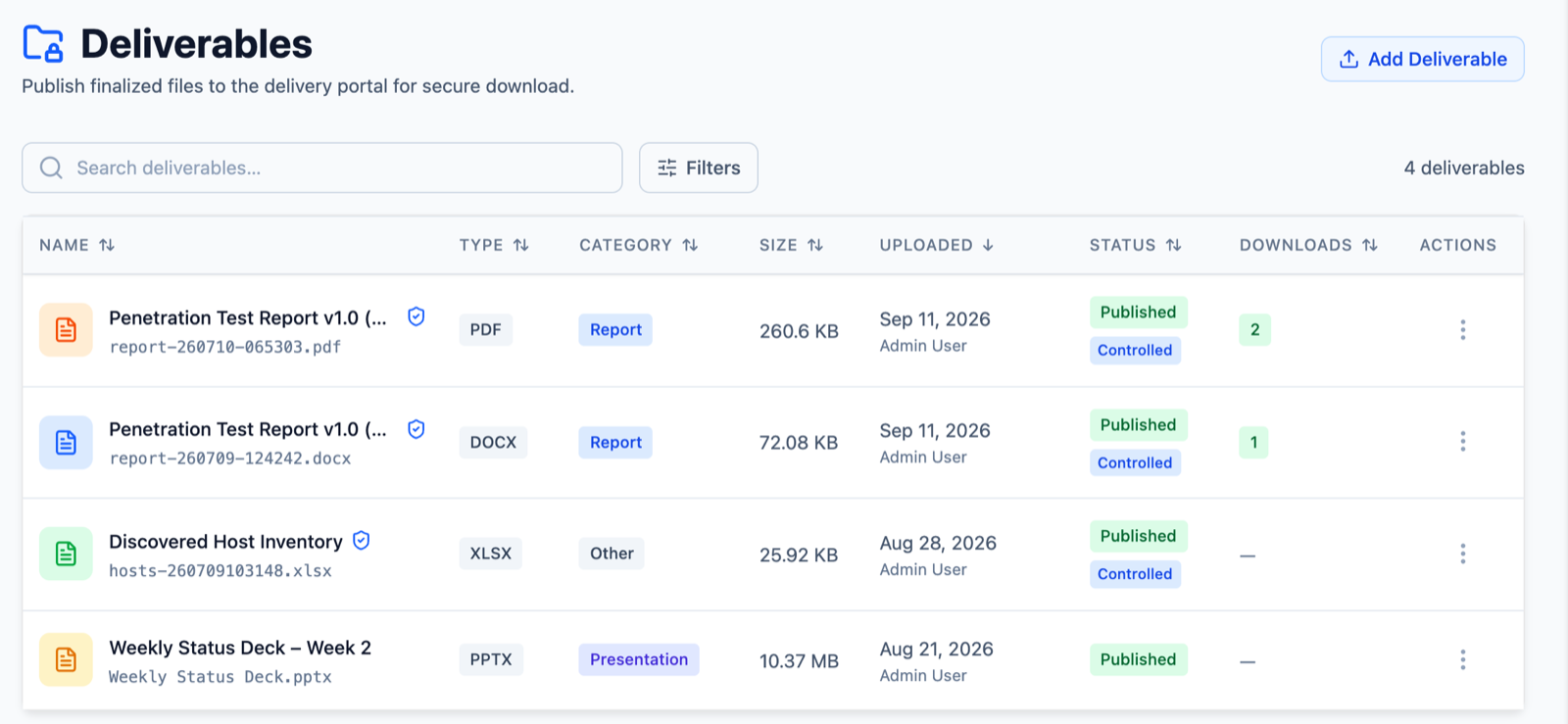Sort the table by Status column

pos(1136,245)
